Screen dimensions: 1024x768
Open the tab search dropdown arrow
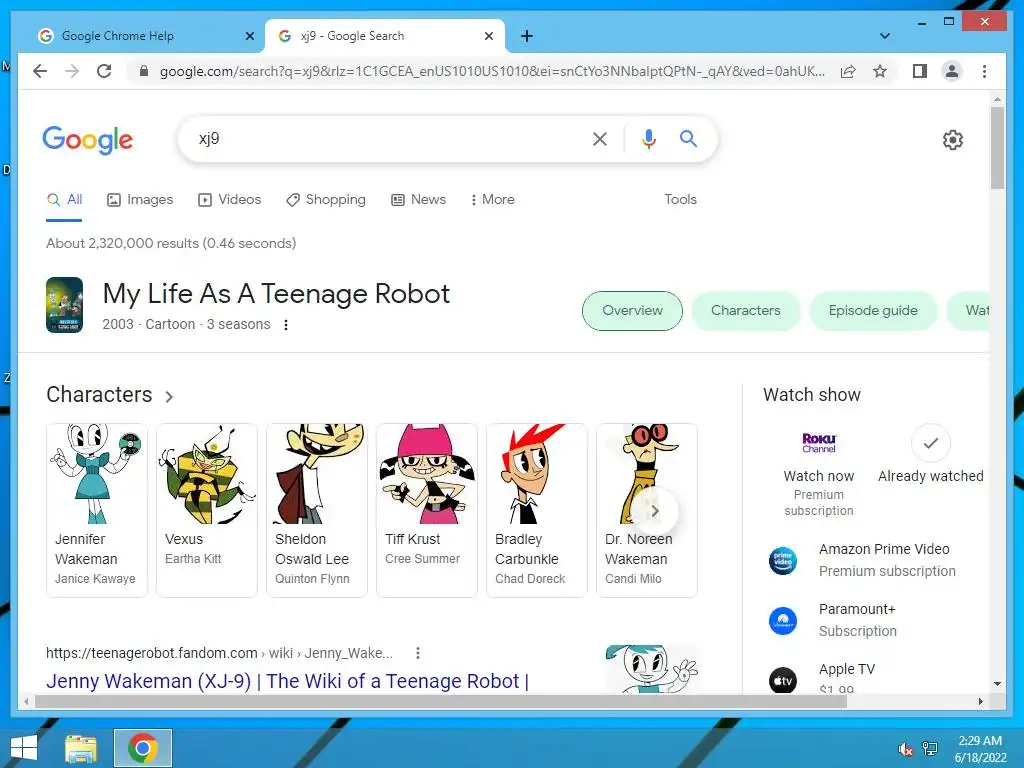884,36
